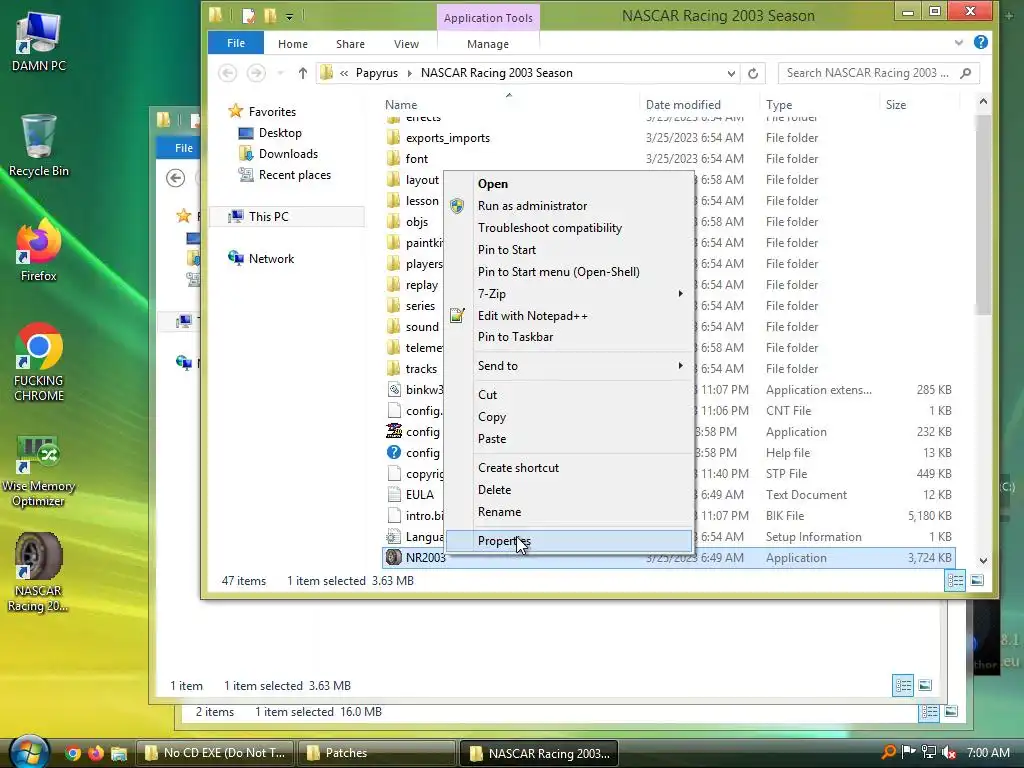The image size is (1024, 768).
Task: Click the Back arrow in NASCAR window
Action: coord(227,73)
